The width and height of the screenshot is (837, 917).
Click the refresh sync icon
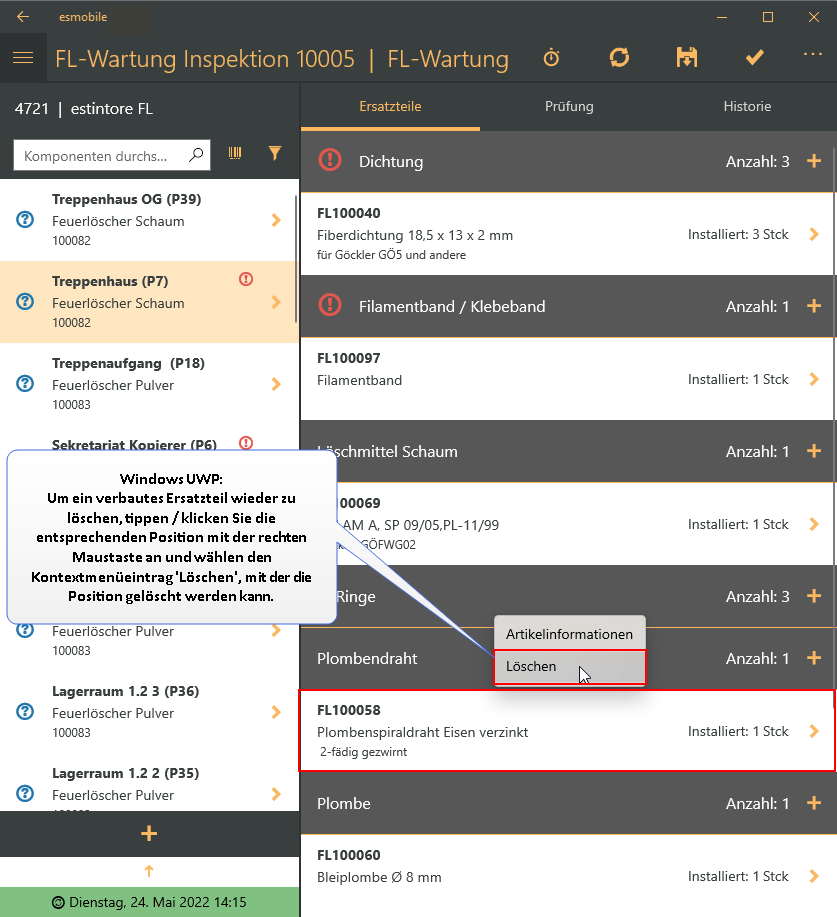(619, 58)
